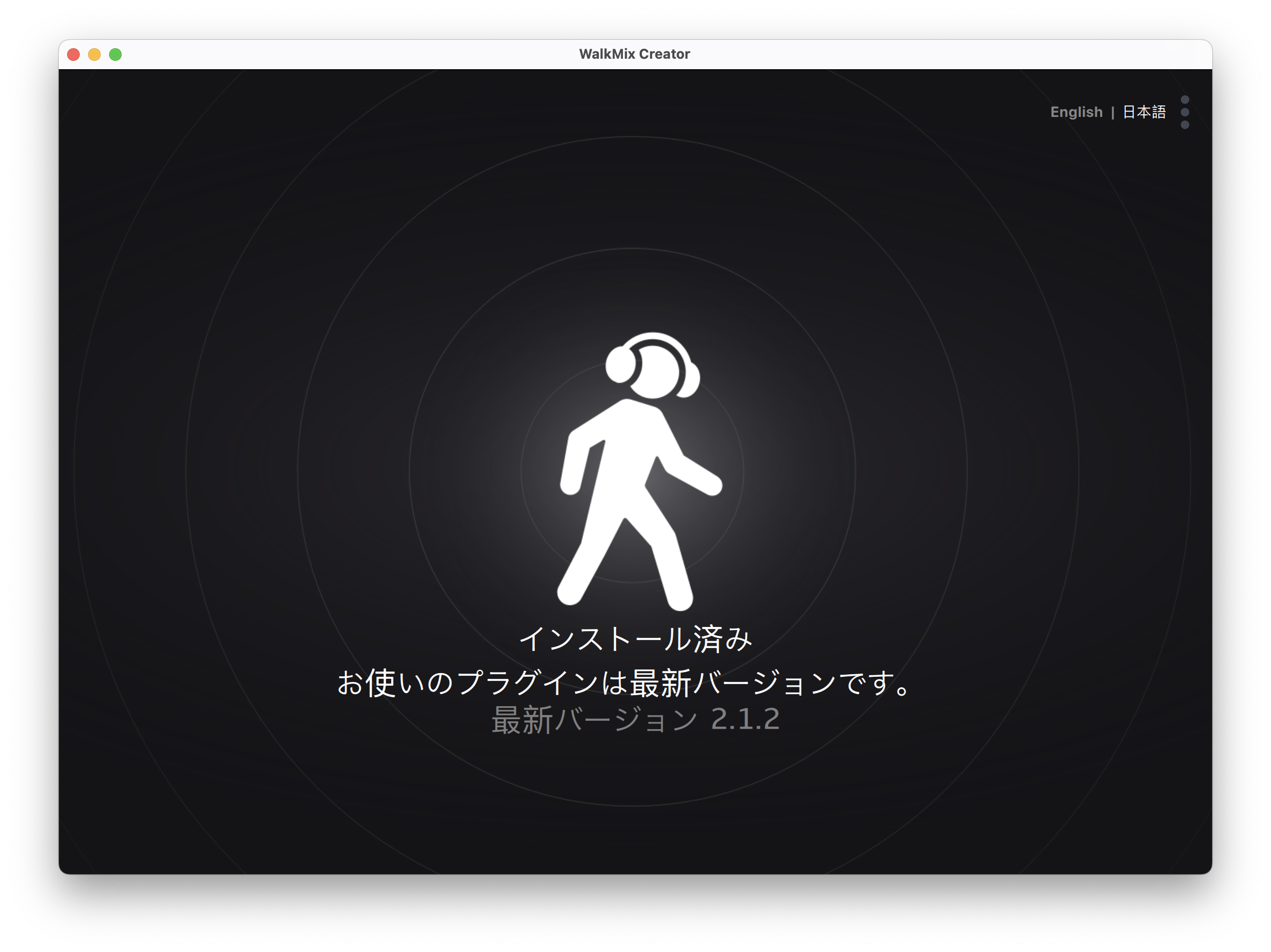Click the WalkMix Creator window title
1271x952 pixels.
(x=634, y=54)
